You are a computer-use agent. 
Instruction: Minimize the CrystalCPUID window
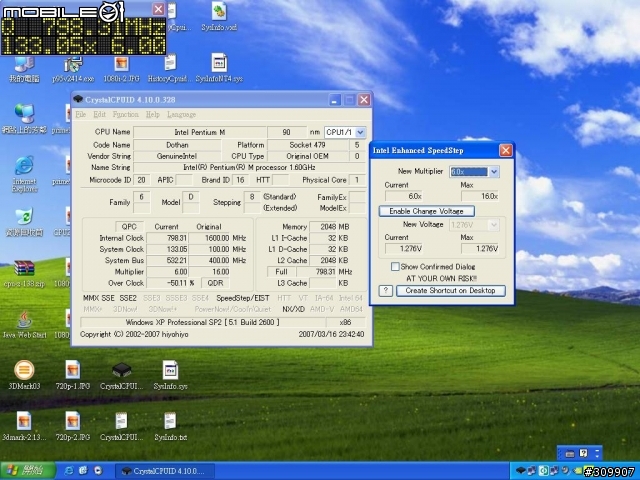[335, 100]
